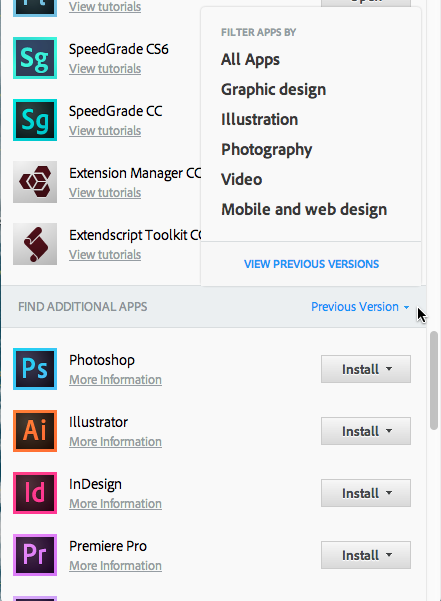The width and height of the screenshot is (441, 601).
Task: Filter apps by Video
Action: pos(241,179)
